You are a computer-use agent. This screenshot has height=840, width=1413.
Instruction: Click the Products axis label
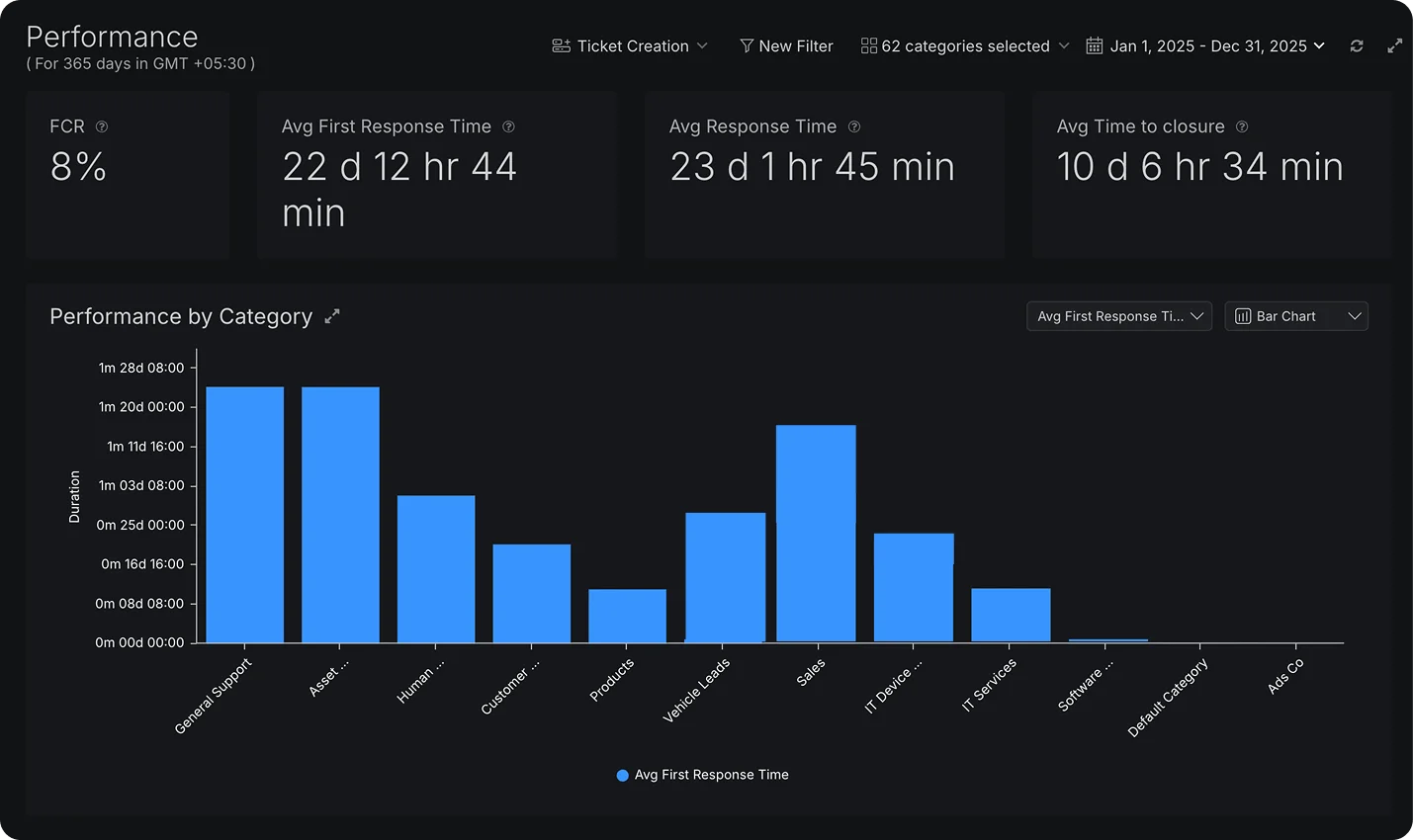point(611,680)
